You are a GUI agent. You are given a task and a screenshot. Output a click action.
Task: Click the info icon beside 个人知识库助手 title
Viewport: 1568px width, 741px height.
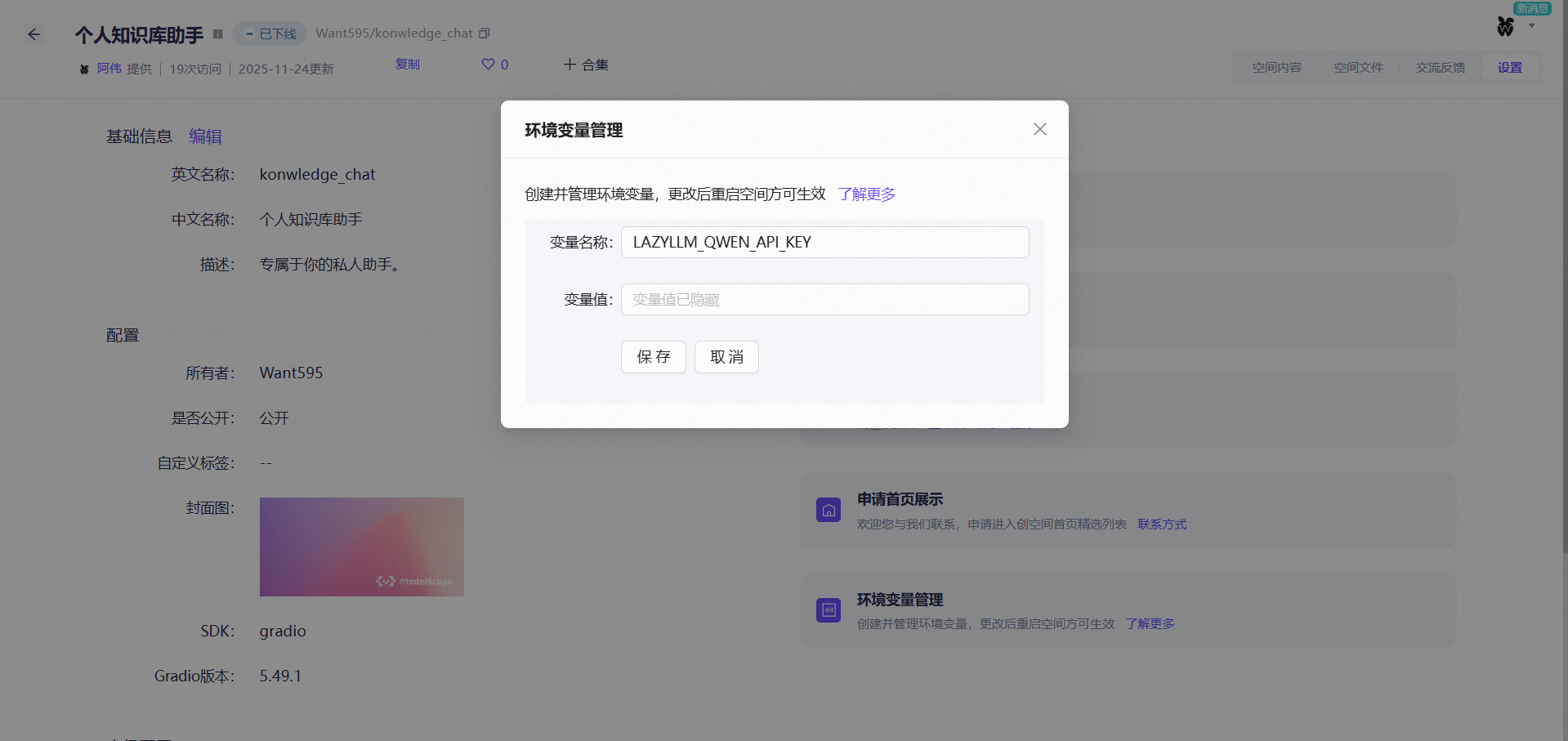click(x=217, y=33)
